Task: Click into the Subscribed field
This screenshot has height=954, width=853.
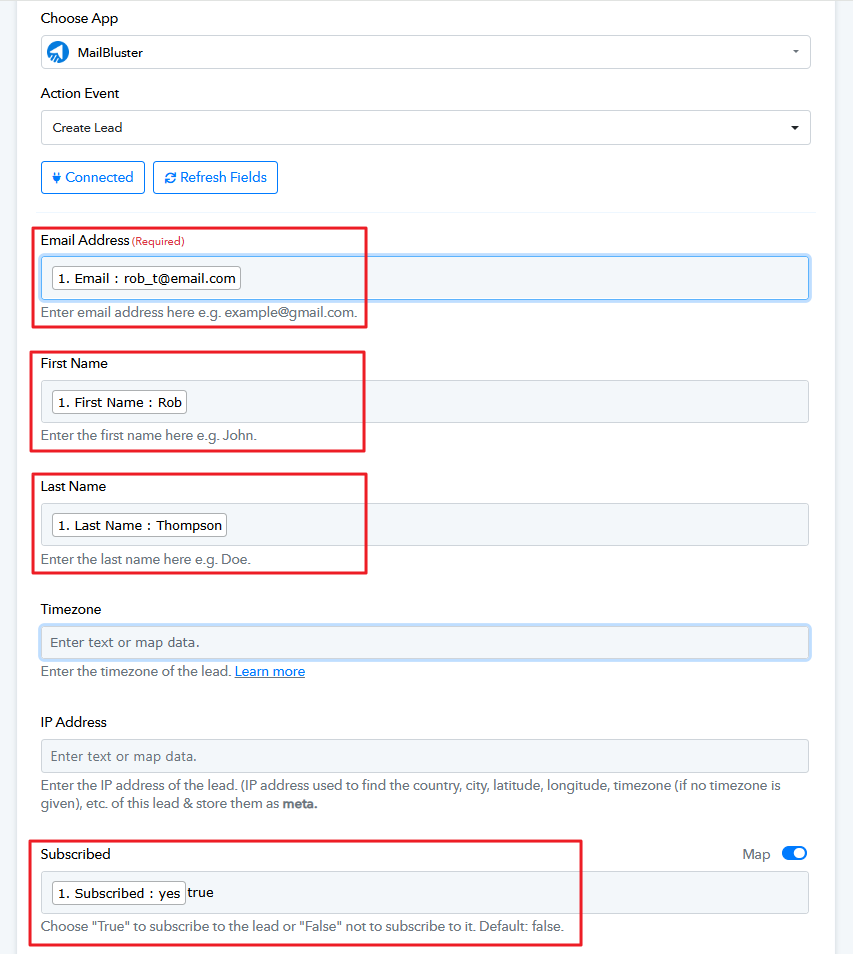Action: point(500,893)
